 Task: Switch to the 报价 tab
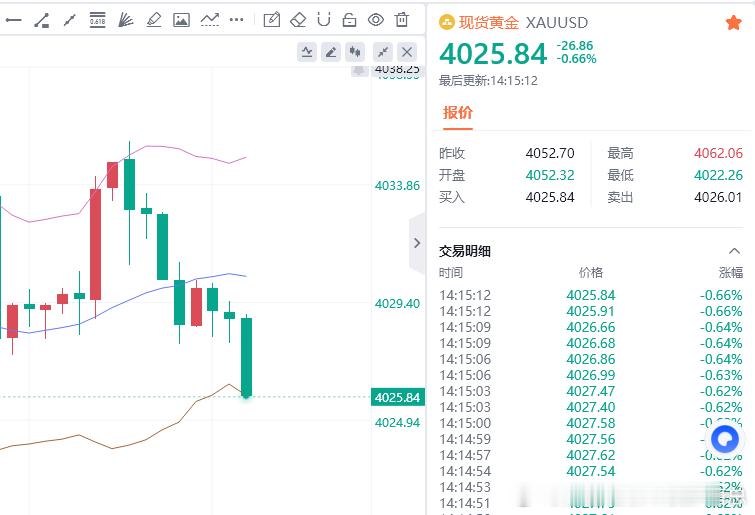point(458,113)
